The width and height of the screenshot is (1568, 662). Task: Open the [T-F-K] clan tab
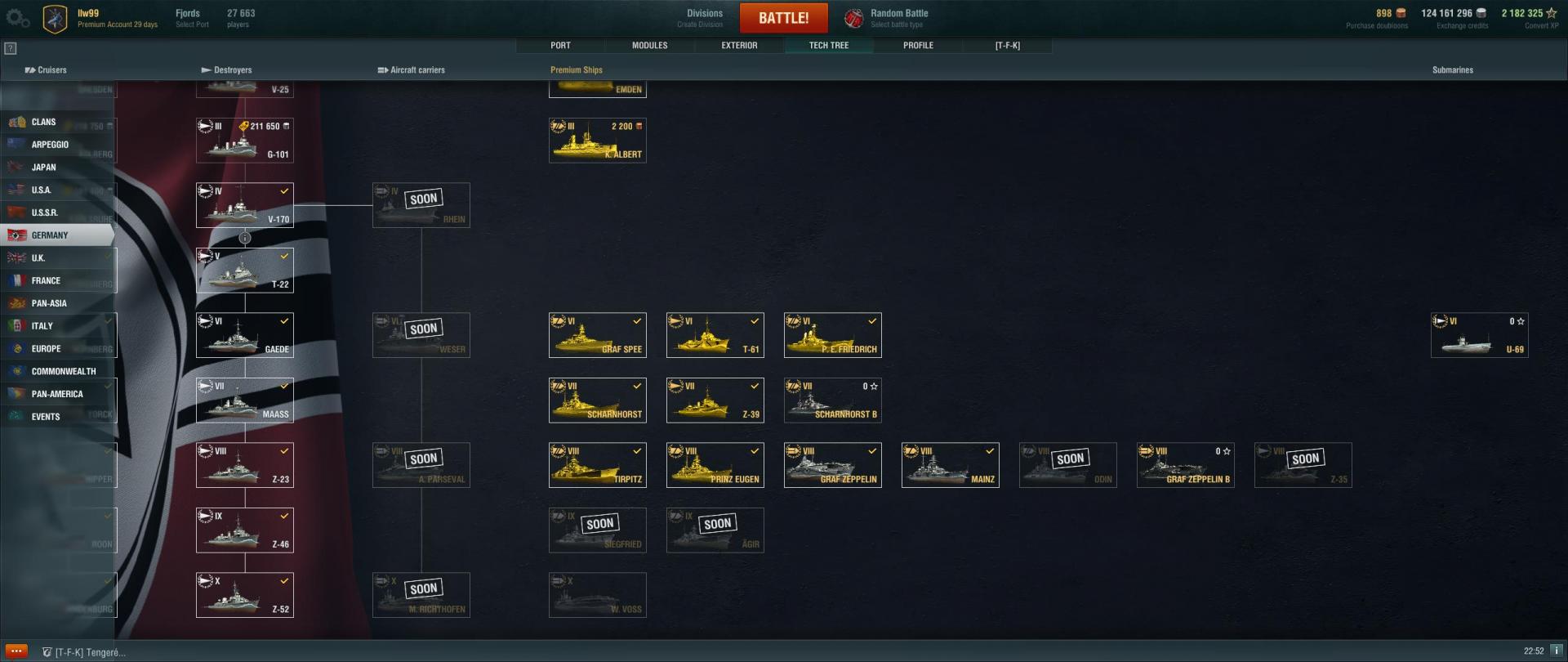1007,46
